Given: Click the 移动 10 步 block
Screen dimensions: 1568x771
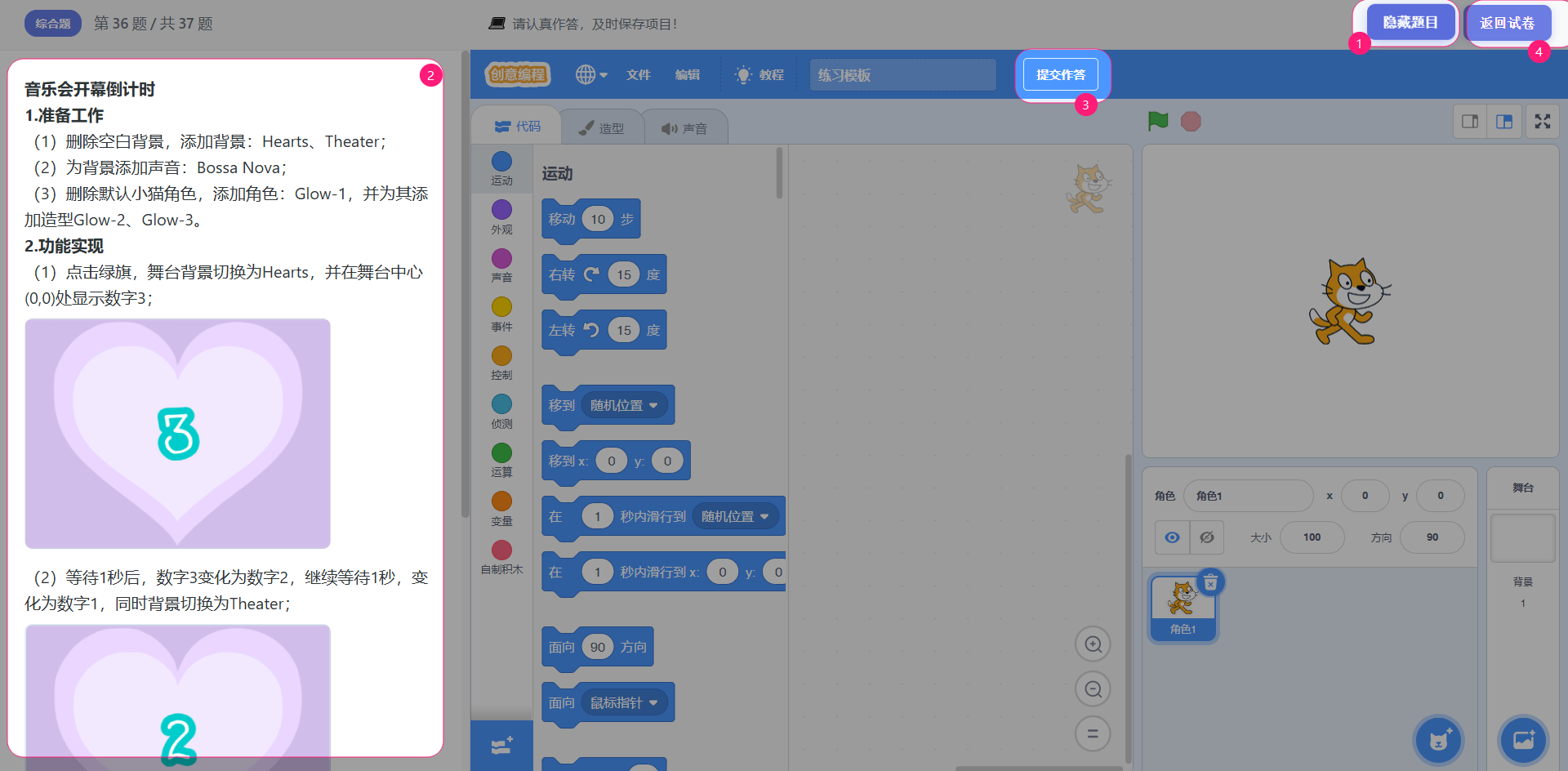Looking at the screenshot, I should 591,220.
